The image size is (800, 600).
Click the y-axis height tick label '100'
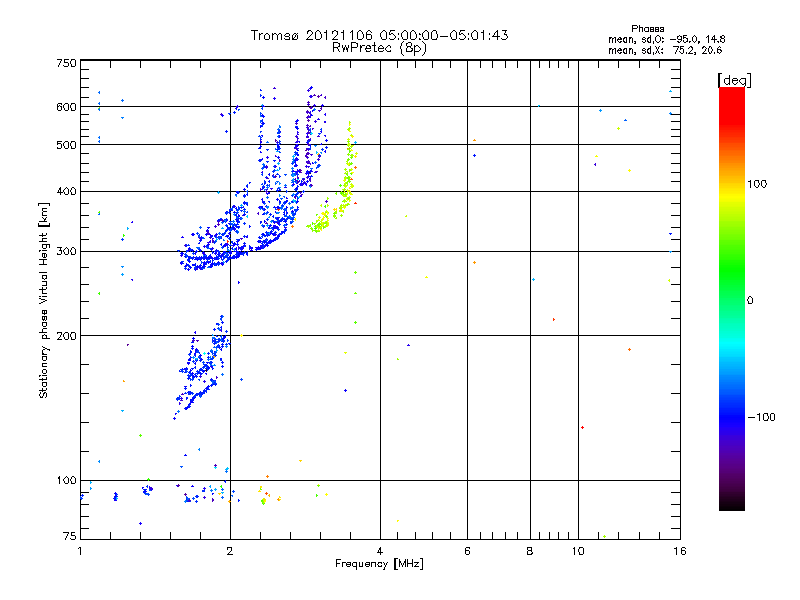pyautogui.click(x=66, y=481)
